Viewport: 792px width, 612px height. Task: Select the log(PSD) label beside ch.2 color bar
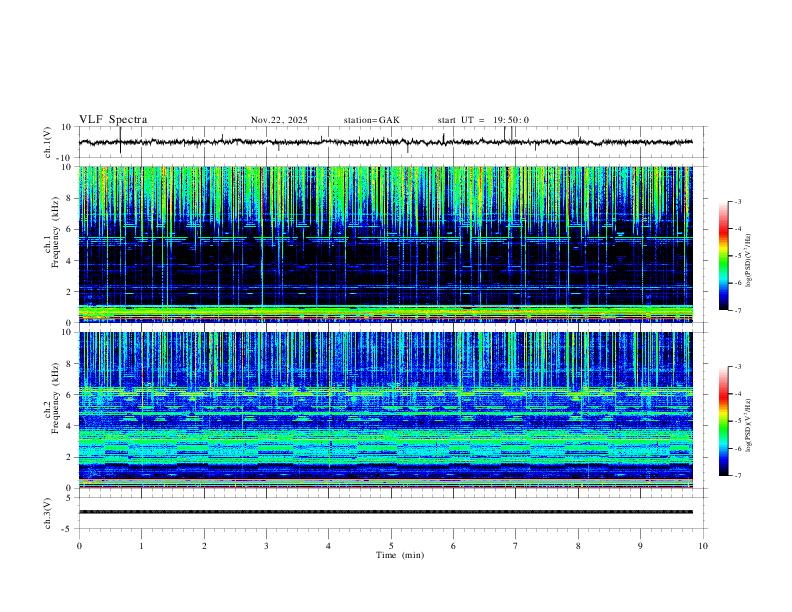pos(749,425)
